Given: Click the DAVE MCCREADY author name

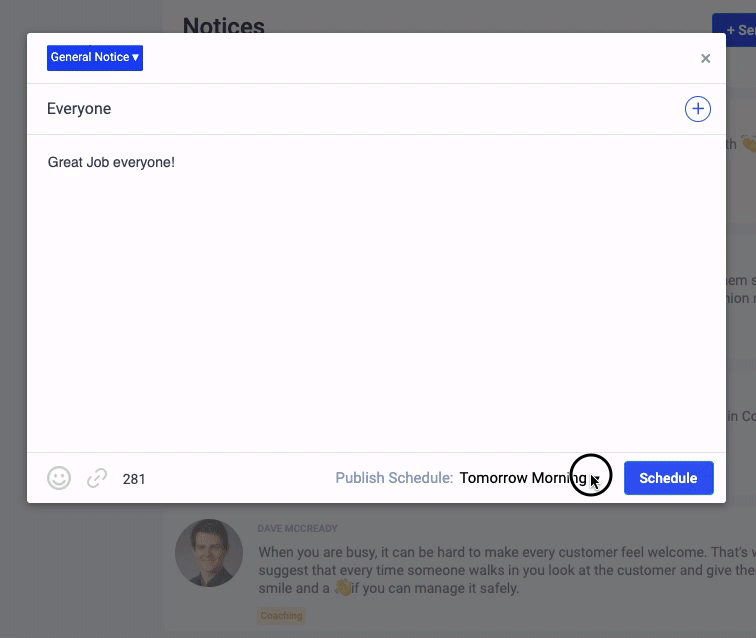Looking at the screenshot, I should [297, 528].
